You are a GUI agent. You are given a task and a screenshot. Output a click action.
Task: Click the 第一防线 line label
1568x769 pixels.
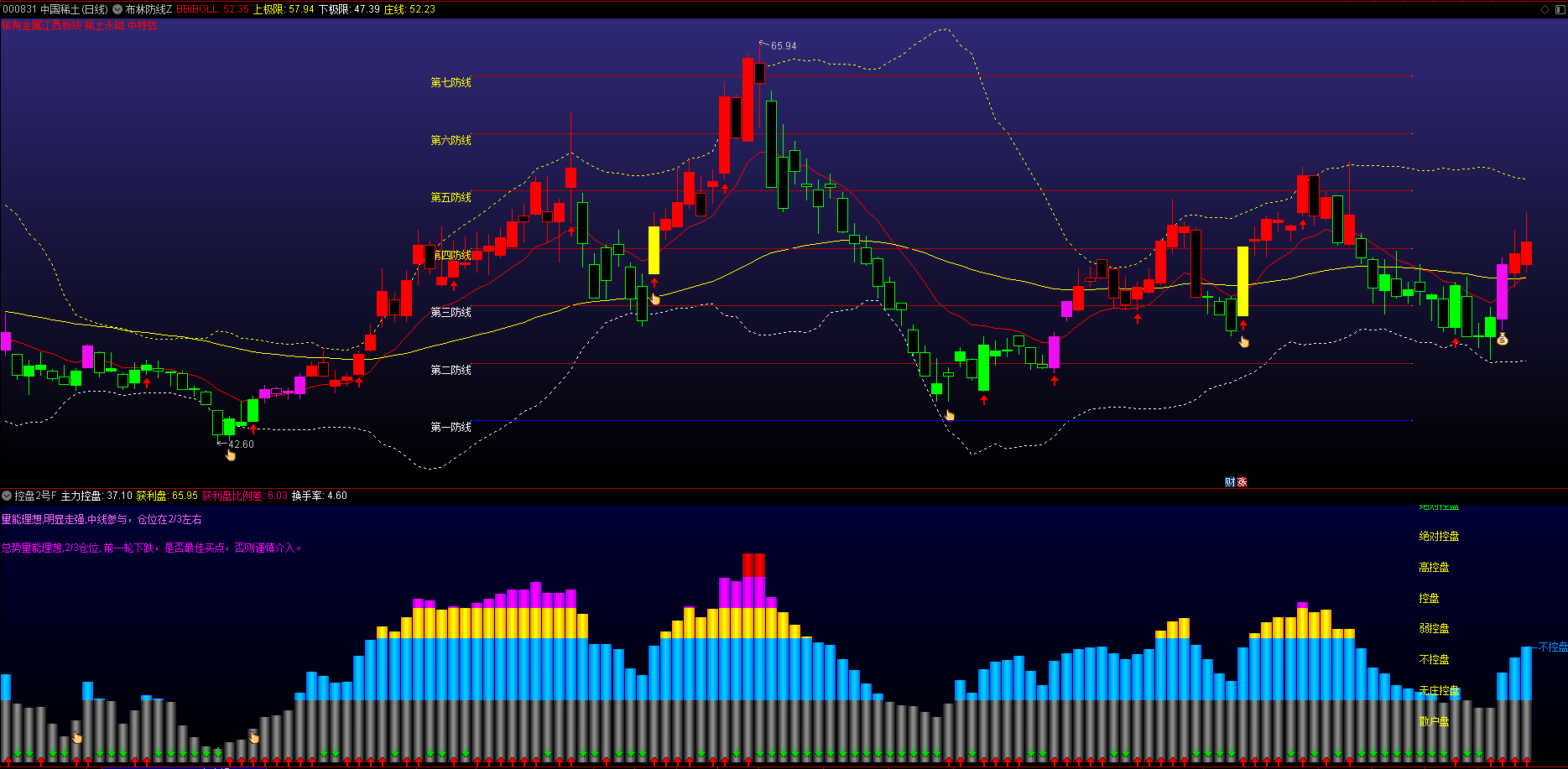click(x=451, y=427)
